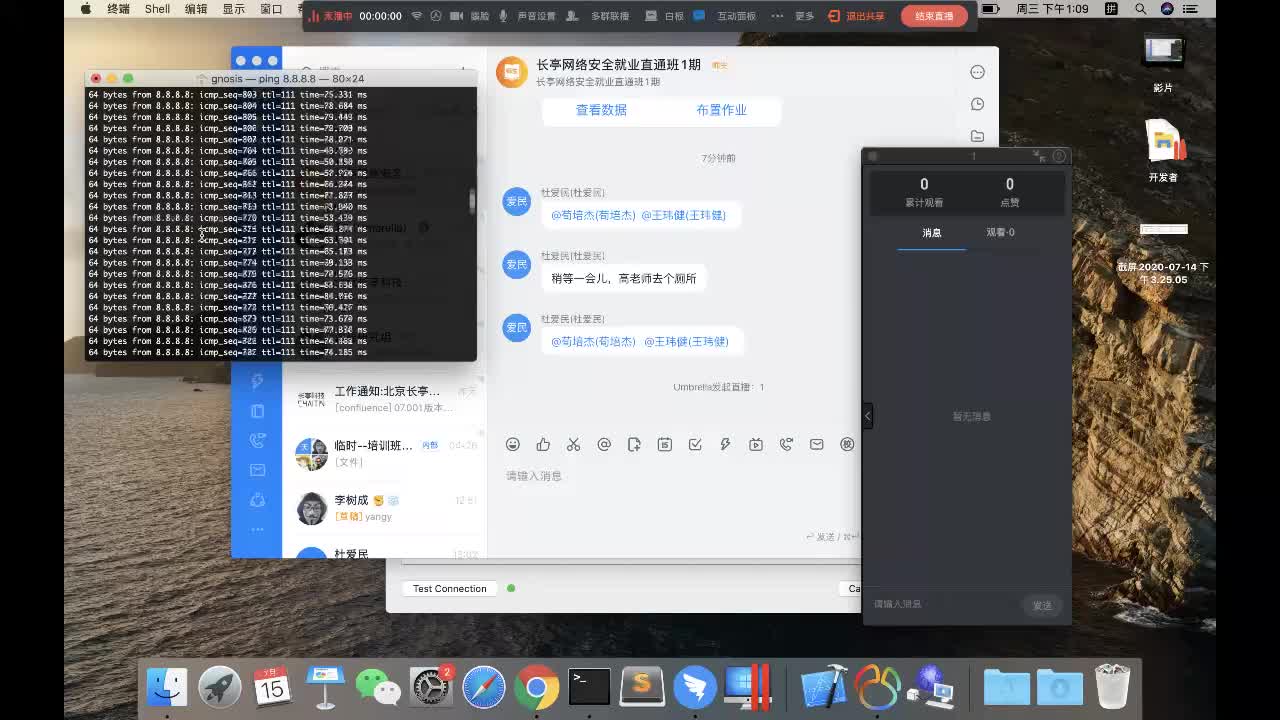The width and height of the screenshot is (1280, 720).
Task: Open the 终端 menu in menu bar
Action: (118, 9)
